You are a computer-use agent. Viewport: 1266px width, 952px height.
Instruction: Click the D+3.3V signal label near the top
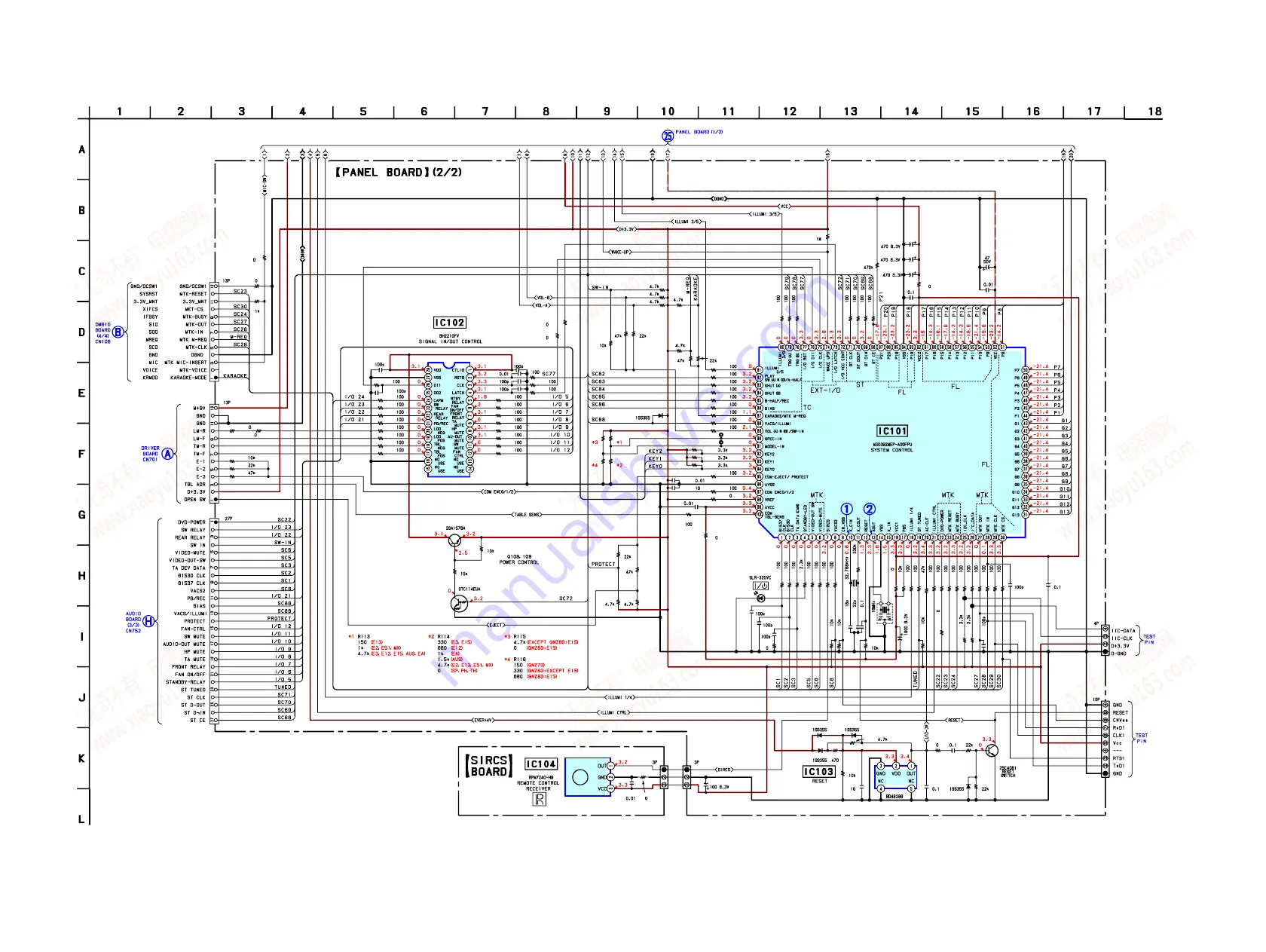(x=626, y=229)
